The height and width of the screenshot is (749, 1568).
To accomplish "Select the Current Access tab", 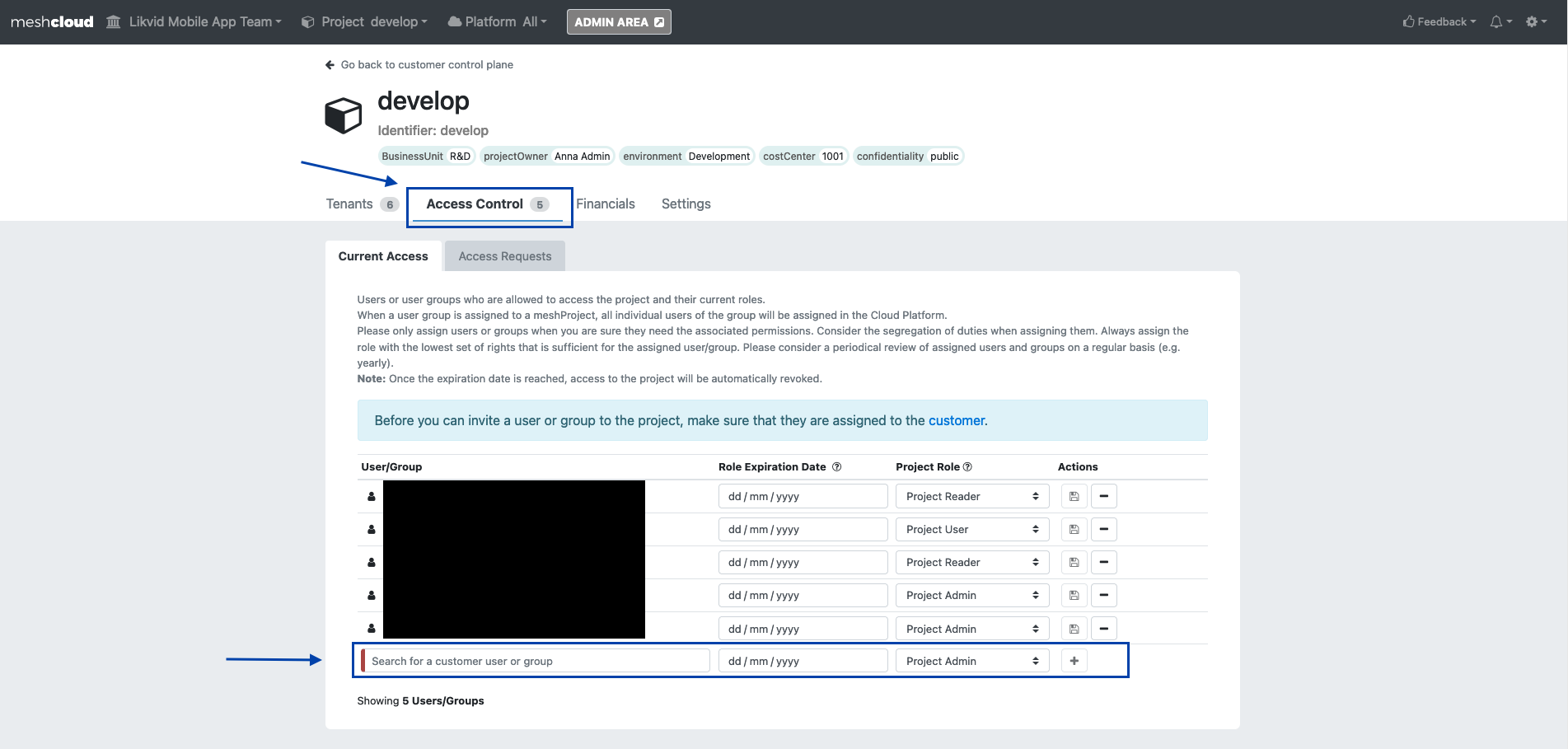I will tap(383, 256).
